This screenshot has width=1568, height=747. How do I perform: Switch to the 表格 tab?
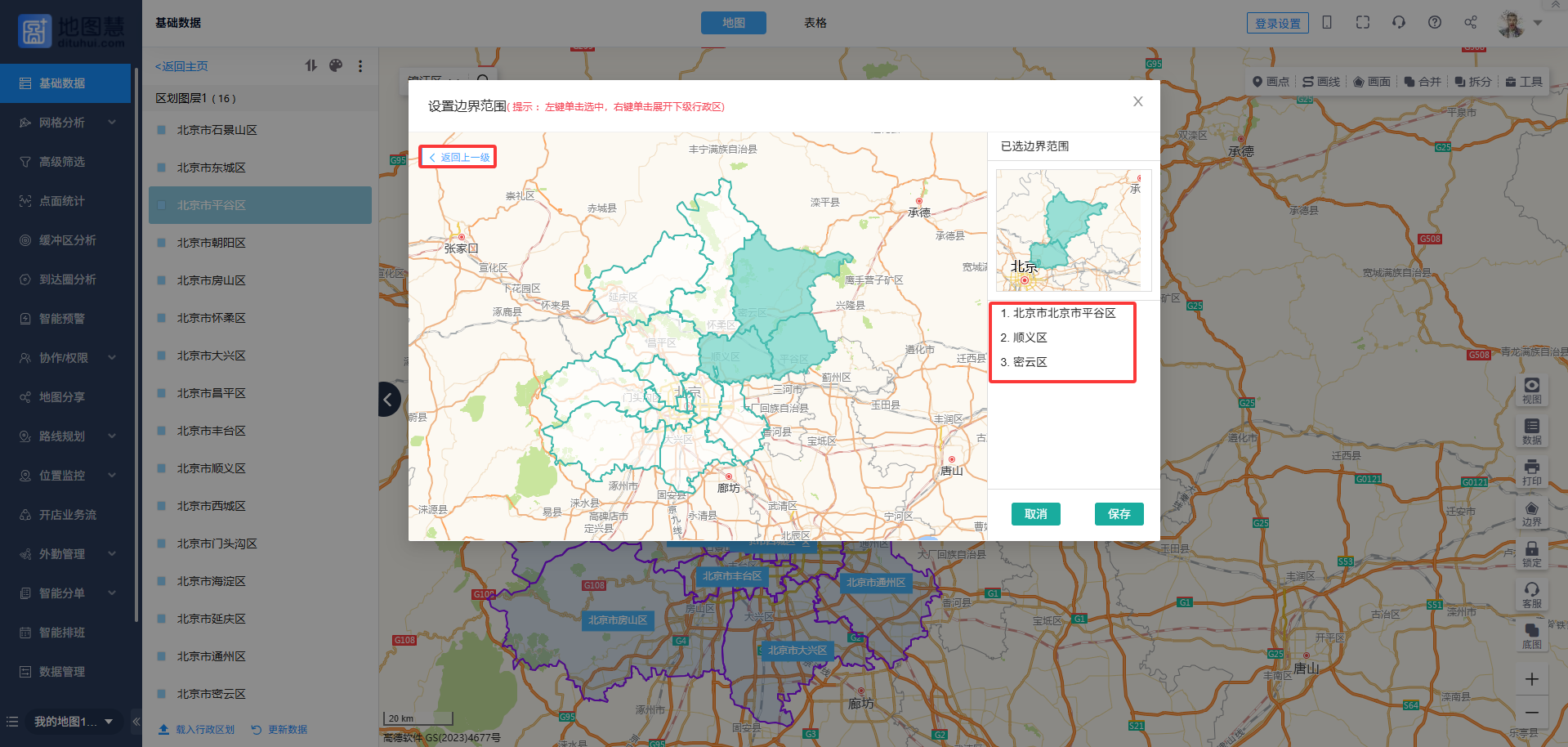(815, 23)
